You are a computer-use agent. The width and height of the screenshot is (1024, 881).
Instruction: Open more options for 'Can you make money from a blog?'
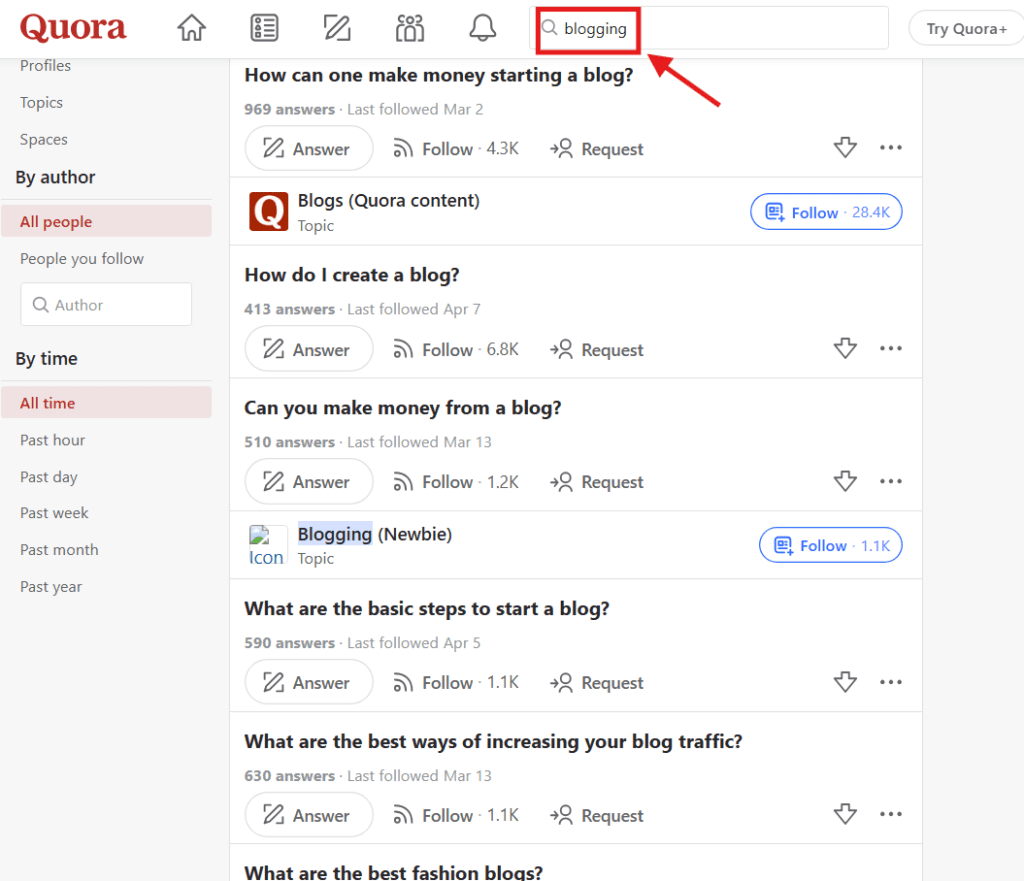click(x=891, y=481)
